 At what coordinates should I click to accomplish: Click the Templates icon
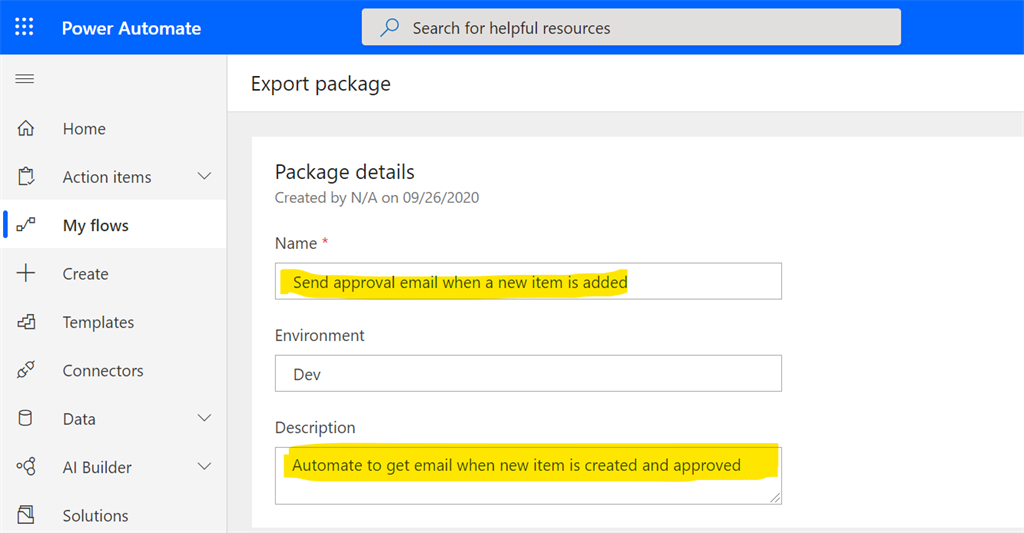coord(25,321)
